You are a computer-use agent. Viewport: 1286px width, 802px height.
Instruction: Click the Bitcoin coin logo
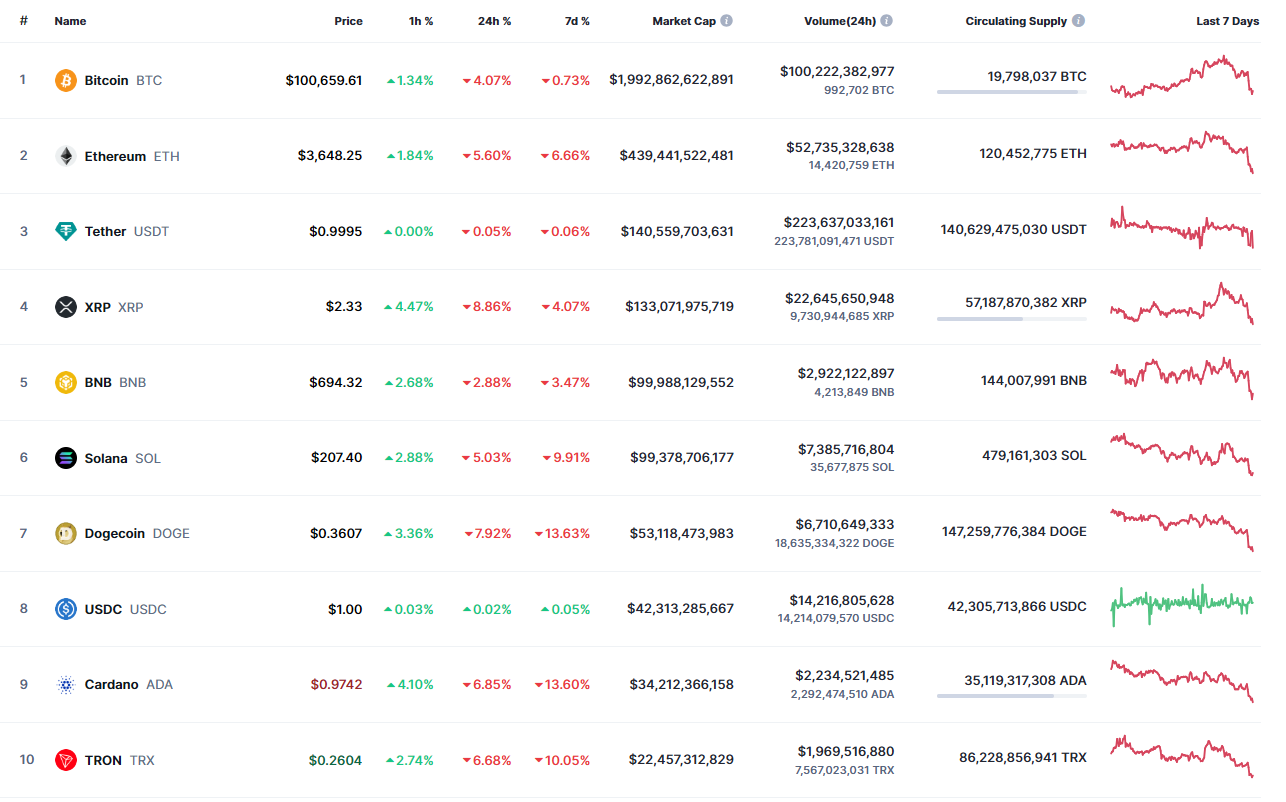click(x=66, y=80)
